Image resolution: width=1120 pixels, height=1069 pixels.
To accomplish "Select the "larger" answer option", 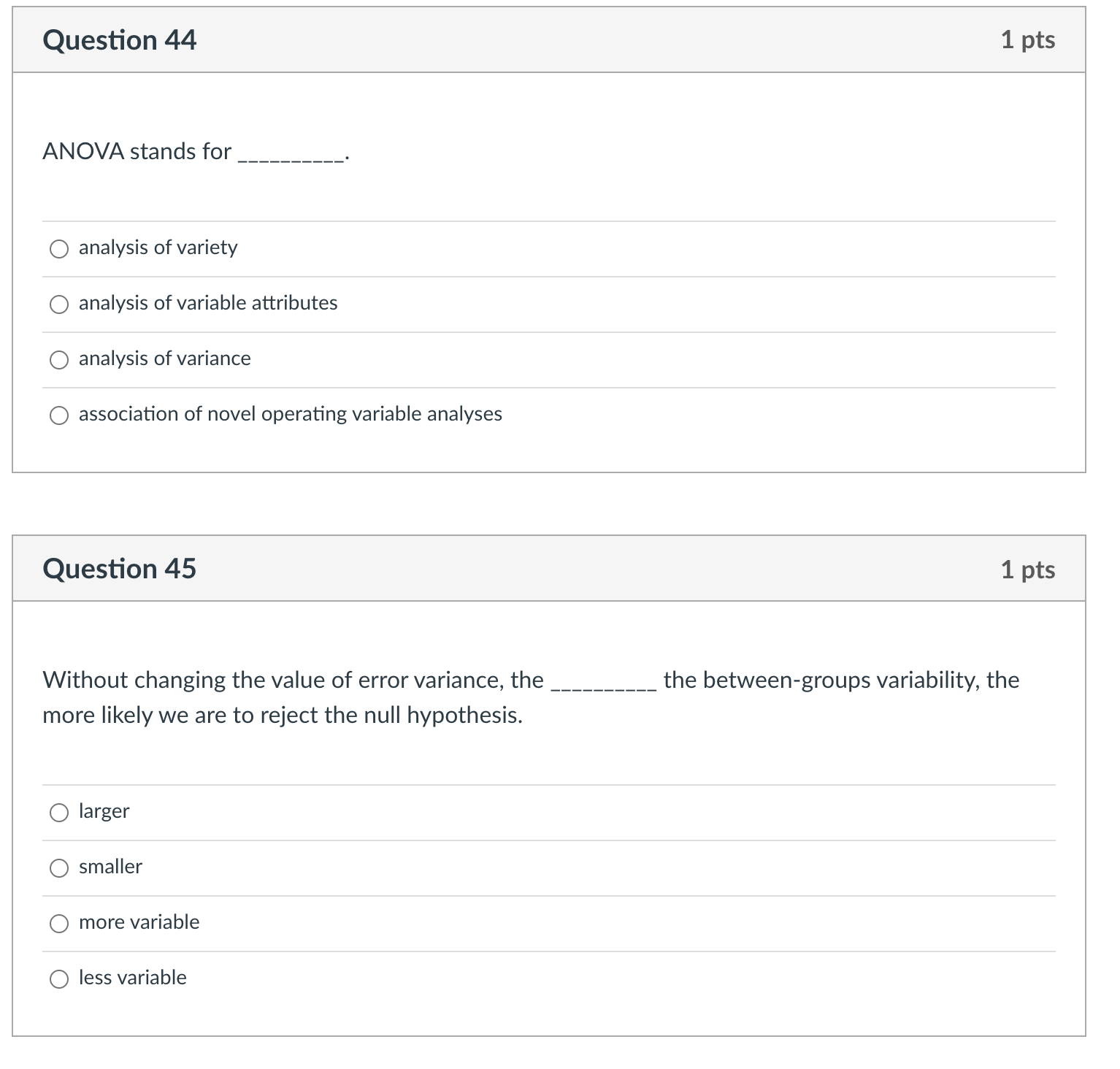I will (60, 812).
